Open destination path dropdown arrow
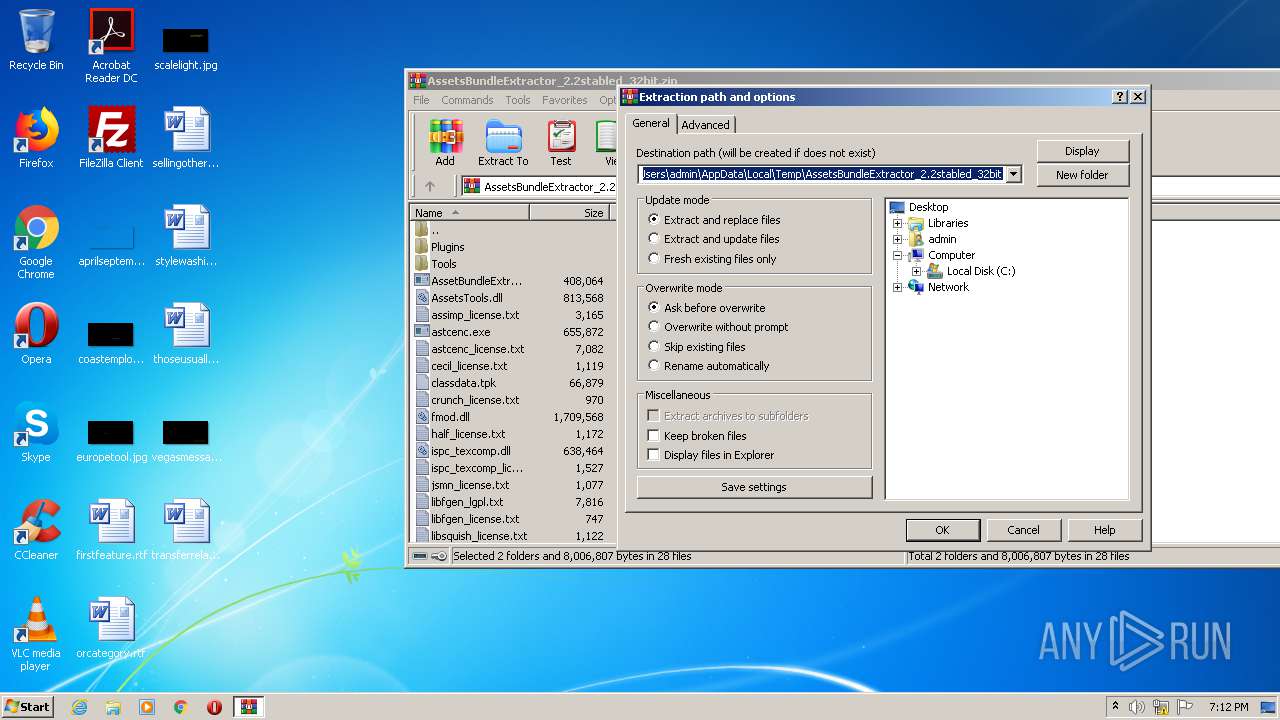 coord(1013,174)
